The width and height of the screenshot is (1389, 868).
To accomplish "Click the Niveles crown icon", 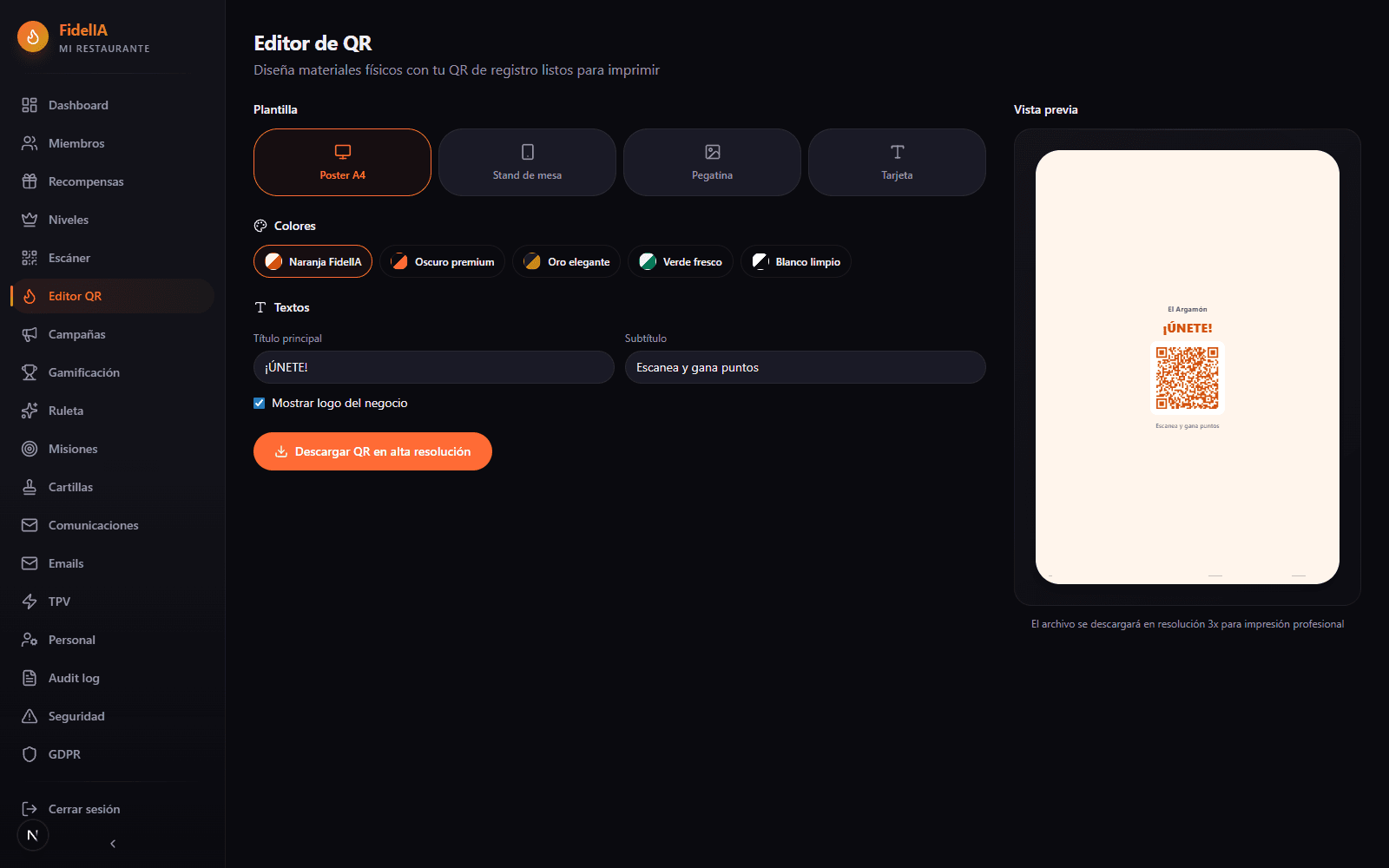I will point(30,220).
